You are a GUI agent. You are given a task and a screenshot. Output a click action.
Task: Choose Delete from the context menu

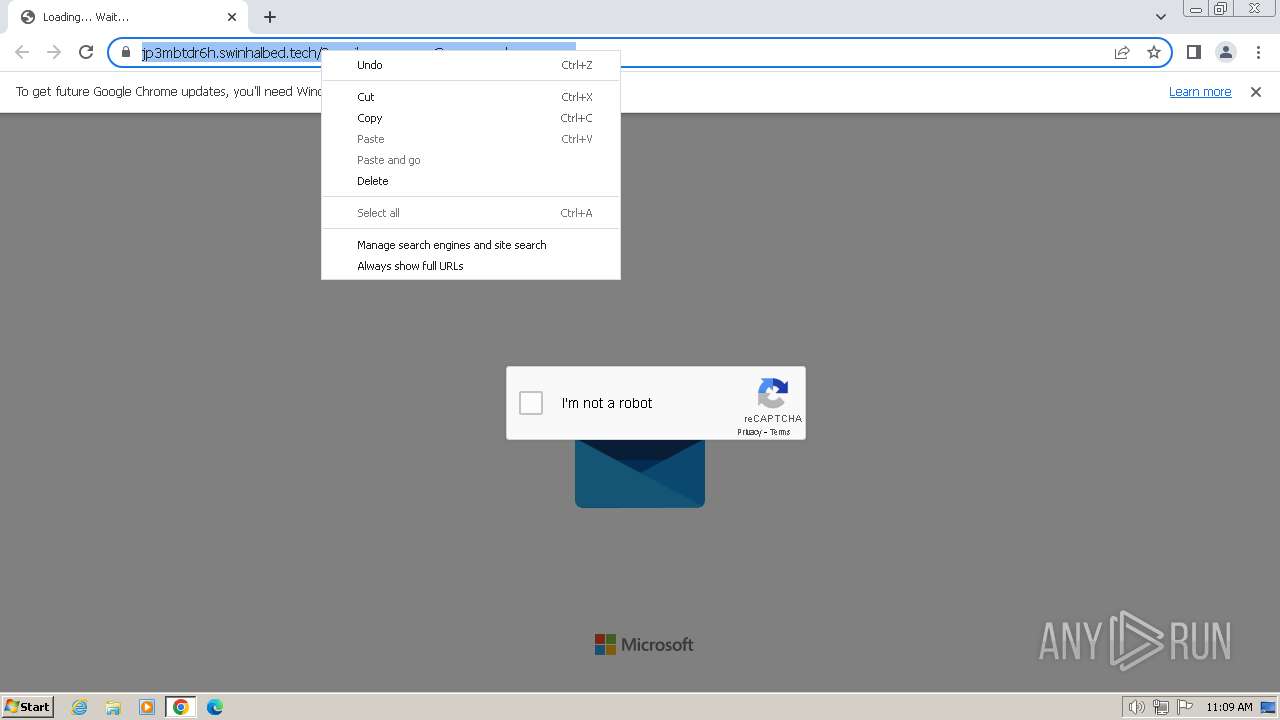[x=471, y=181]
